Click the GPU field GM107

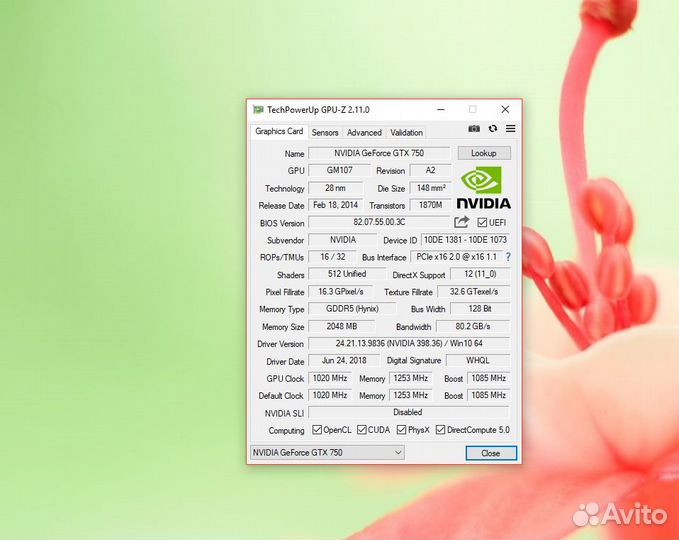tap(340, 170)
